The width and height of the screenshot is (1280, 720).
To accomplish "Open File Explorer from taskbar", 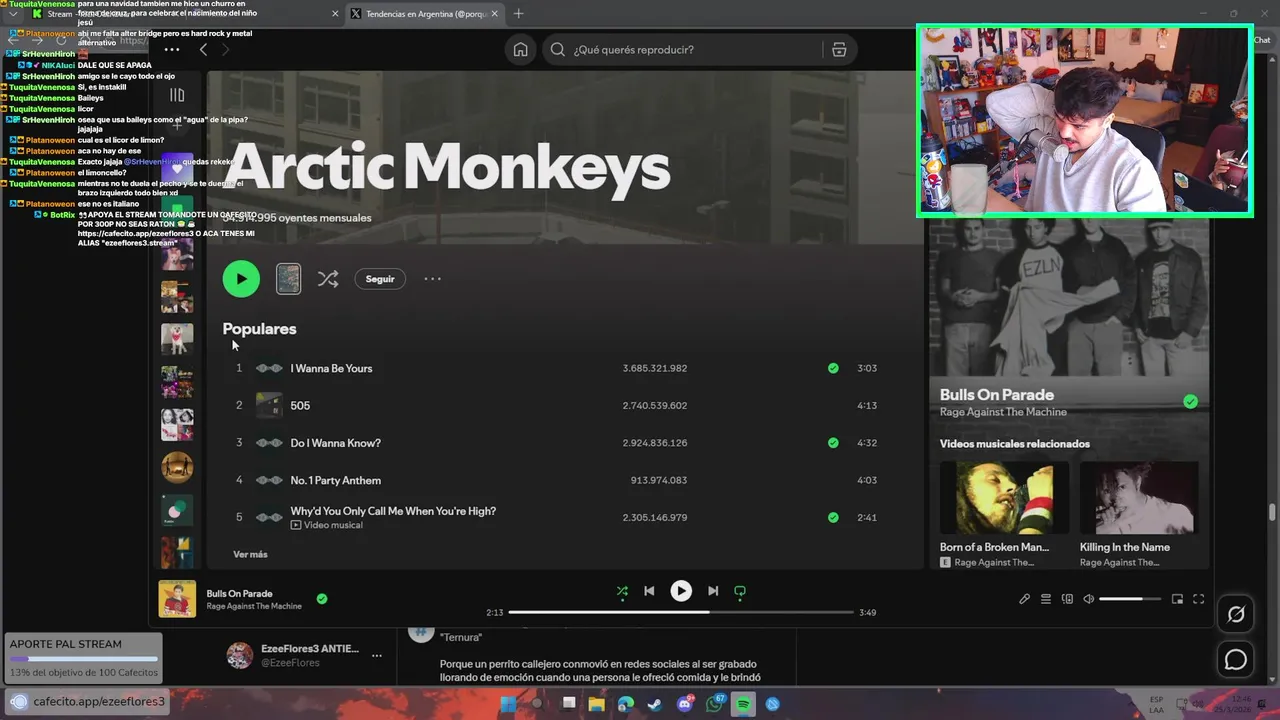I will pyautogui.click(x=597, y=704).
